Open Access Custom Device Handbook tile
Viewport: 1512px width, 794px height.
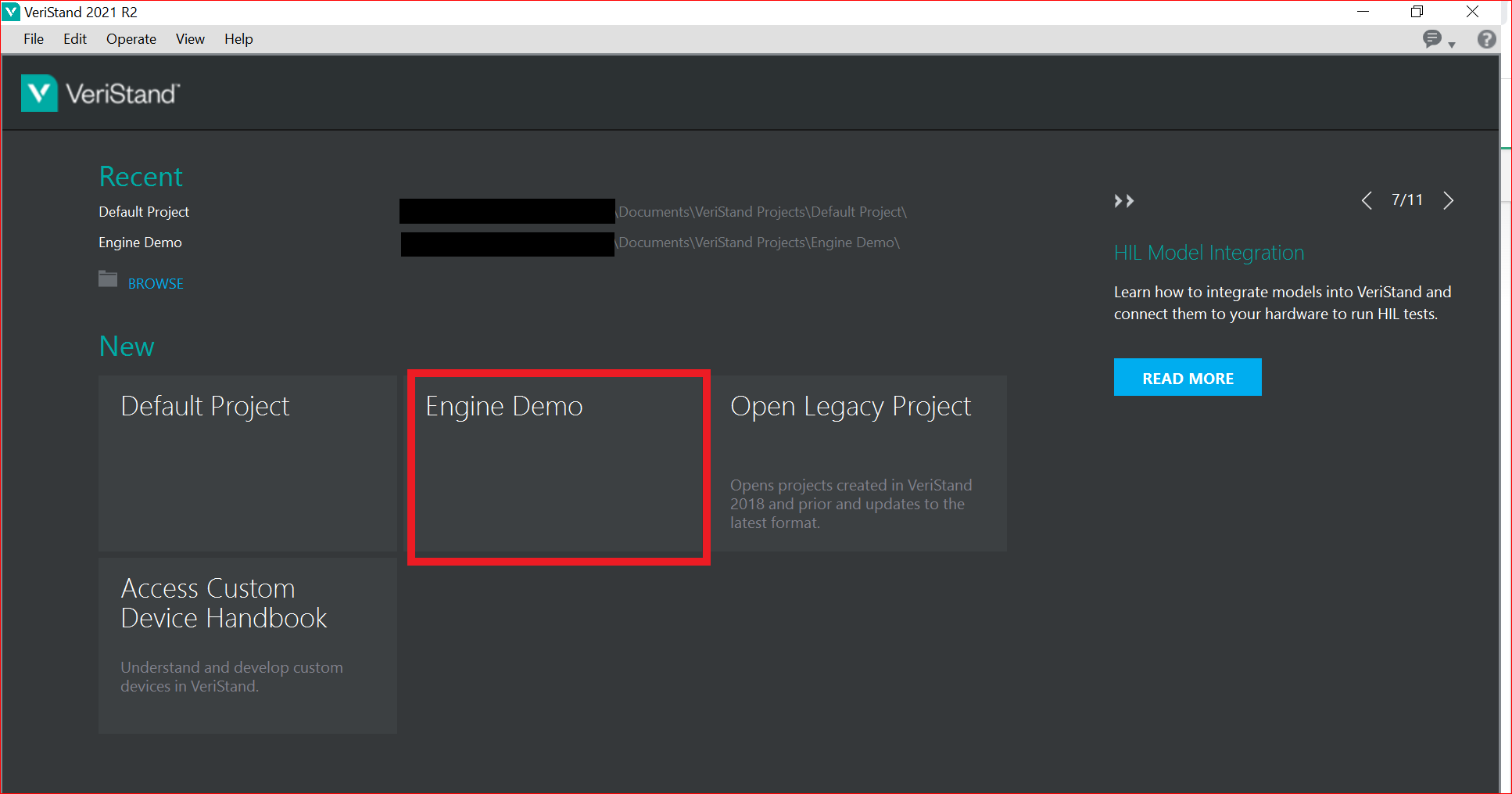point(248,645)
